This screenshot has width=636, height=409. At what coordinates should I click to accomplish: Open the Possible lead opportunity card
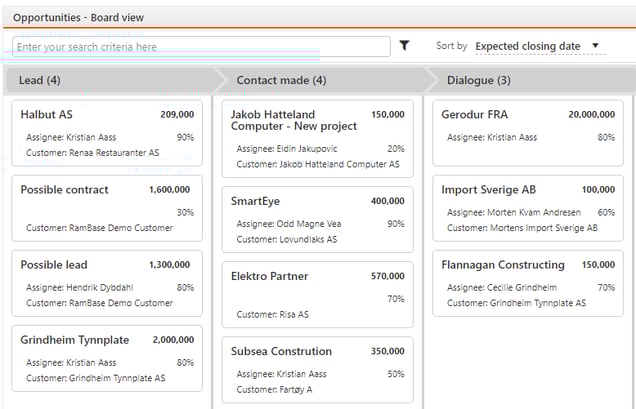tap(107, 283)
